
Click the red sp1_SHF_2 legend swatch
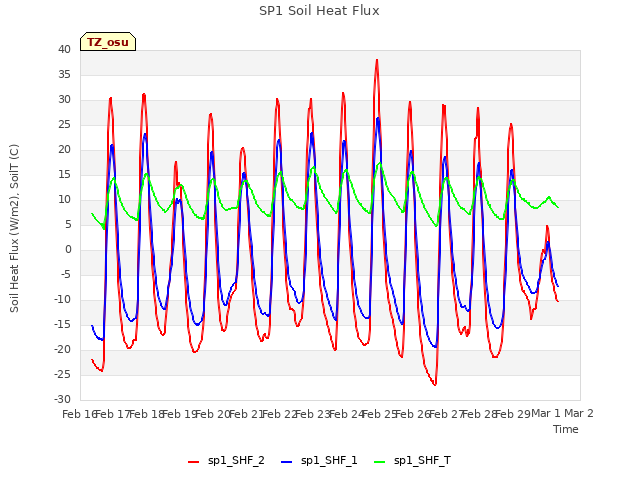[193, 462]
